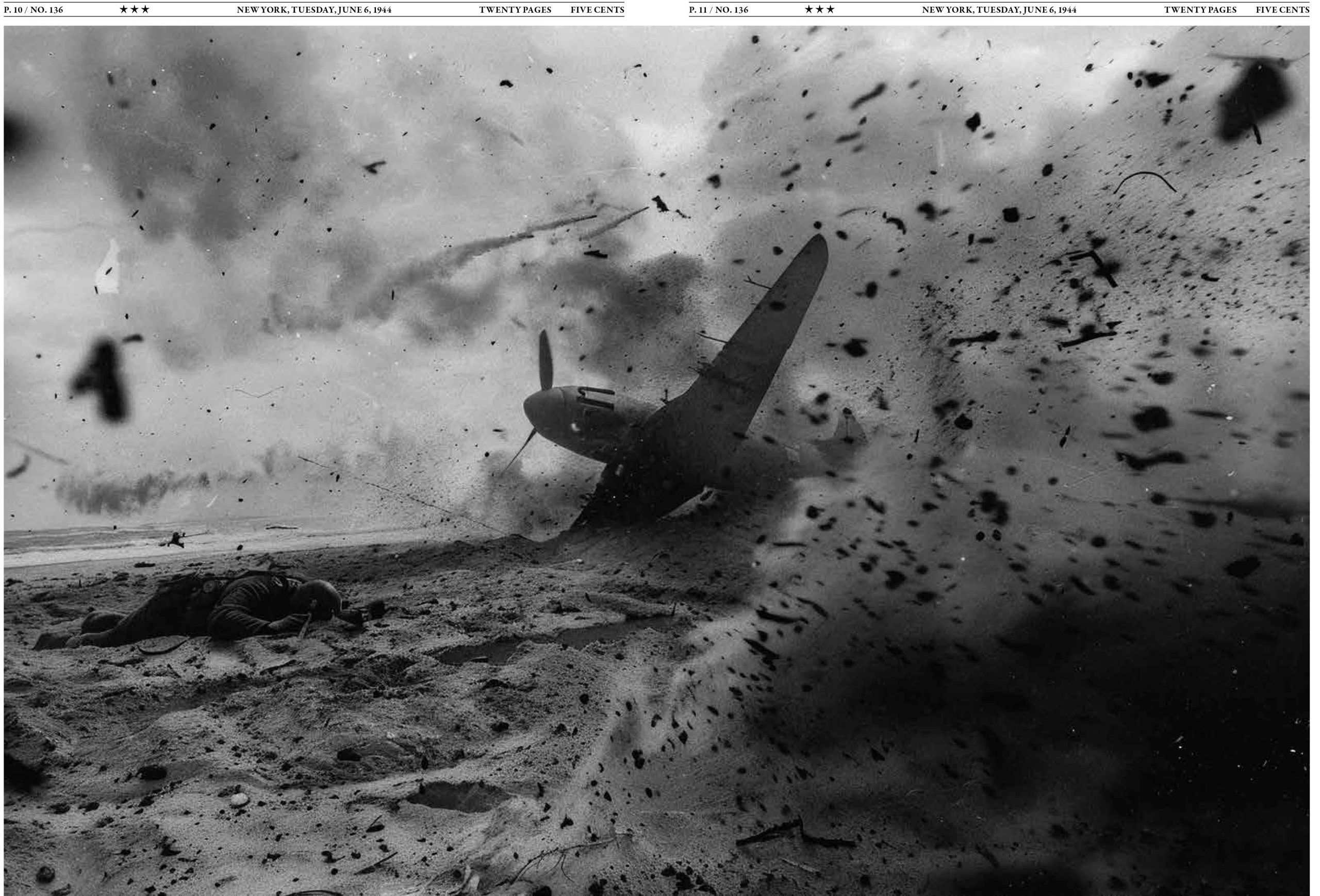This screenshot has width=1320, height=896.
Task: Click the 'P. 10 / NO. 136' page label
Action: point(34,10)
